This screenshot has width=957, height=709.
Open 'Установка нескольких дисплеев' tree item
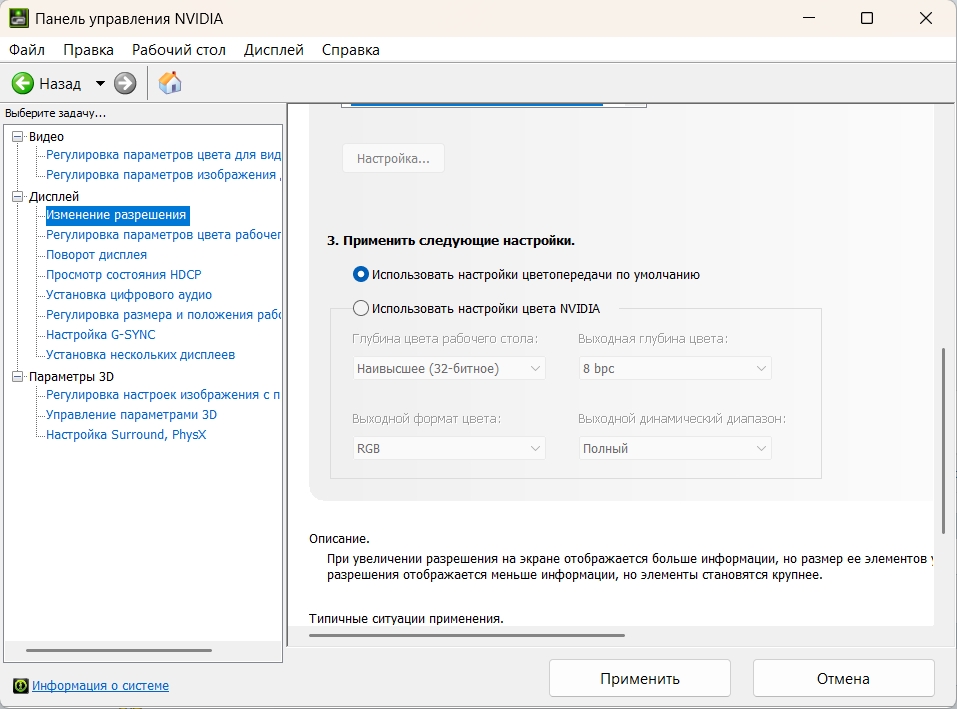[x=140, y=355]
